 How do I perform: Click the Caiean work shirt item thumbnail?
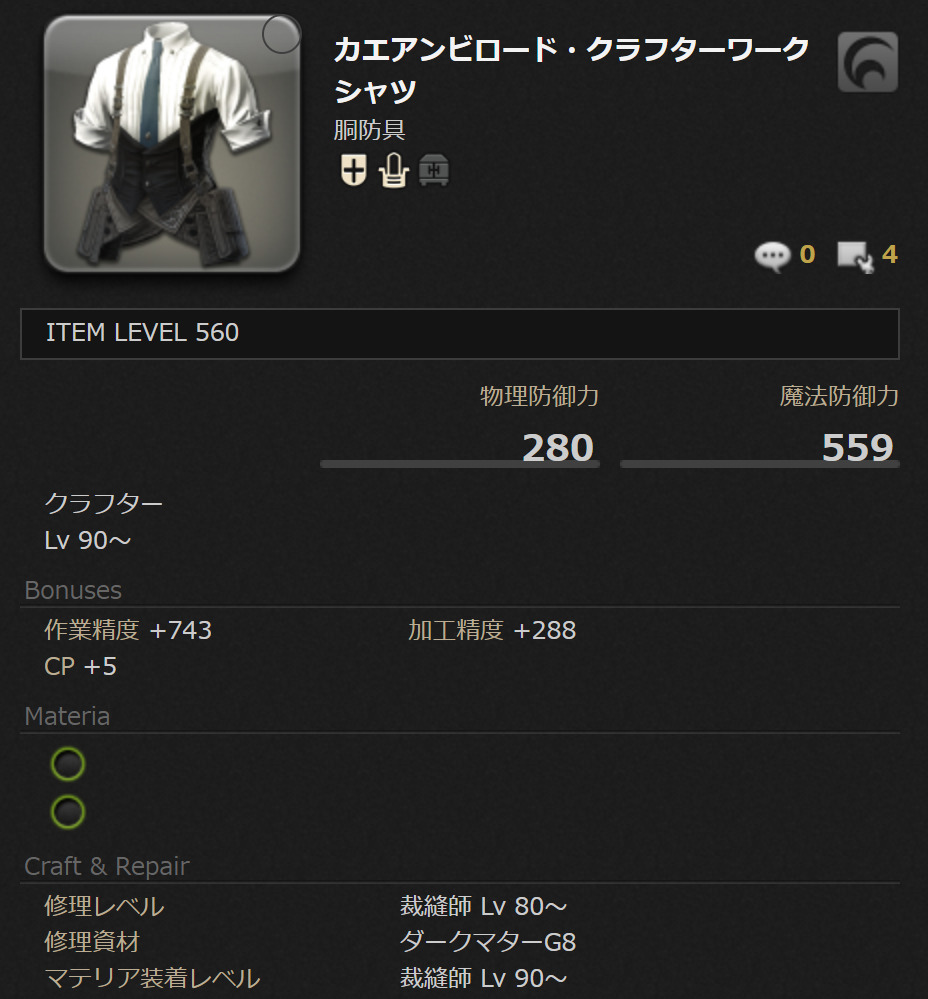point(172,144)
